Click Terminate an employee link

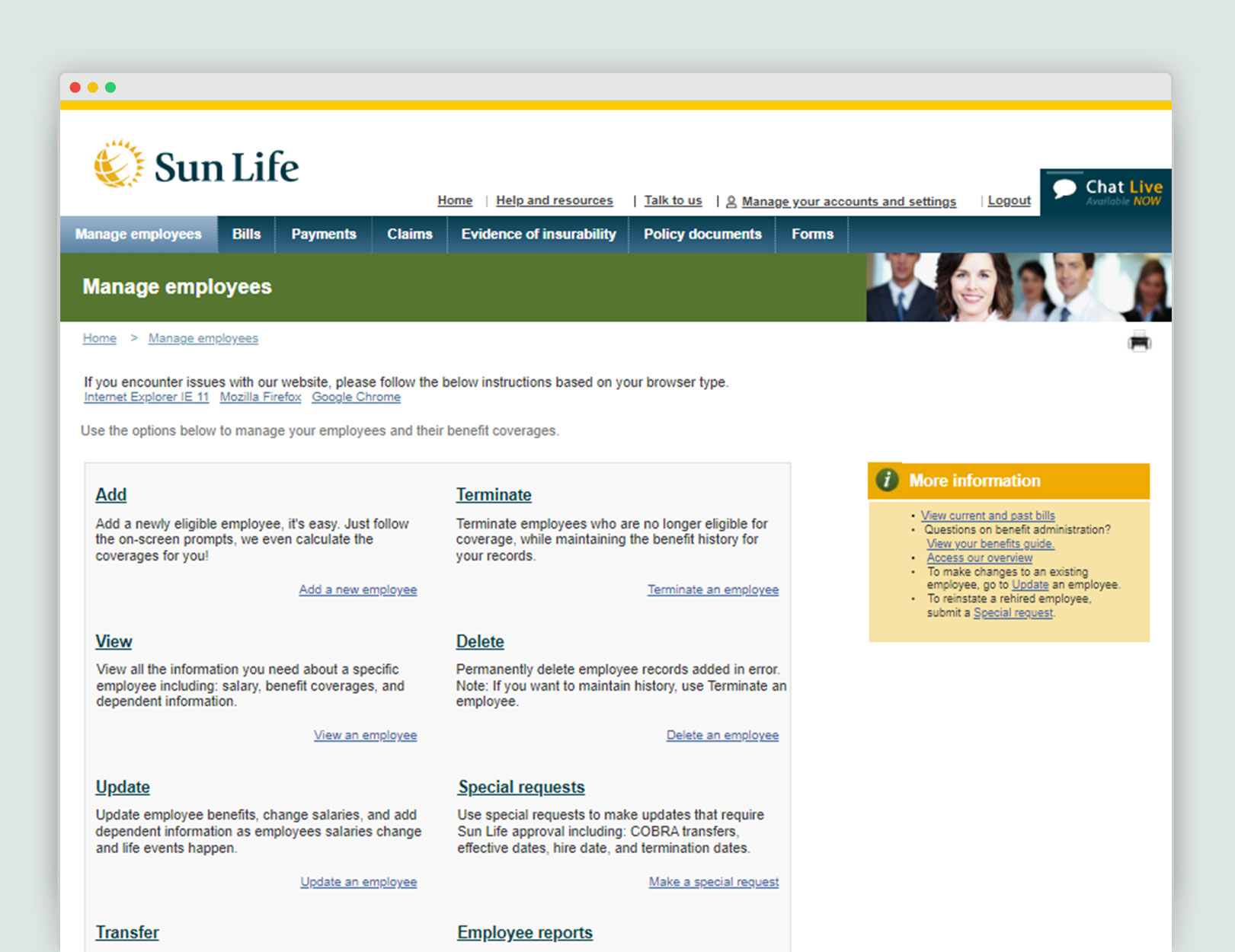pyautogui.click(x=713, y=589)
